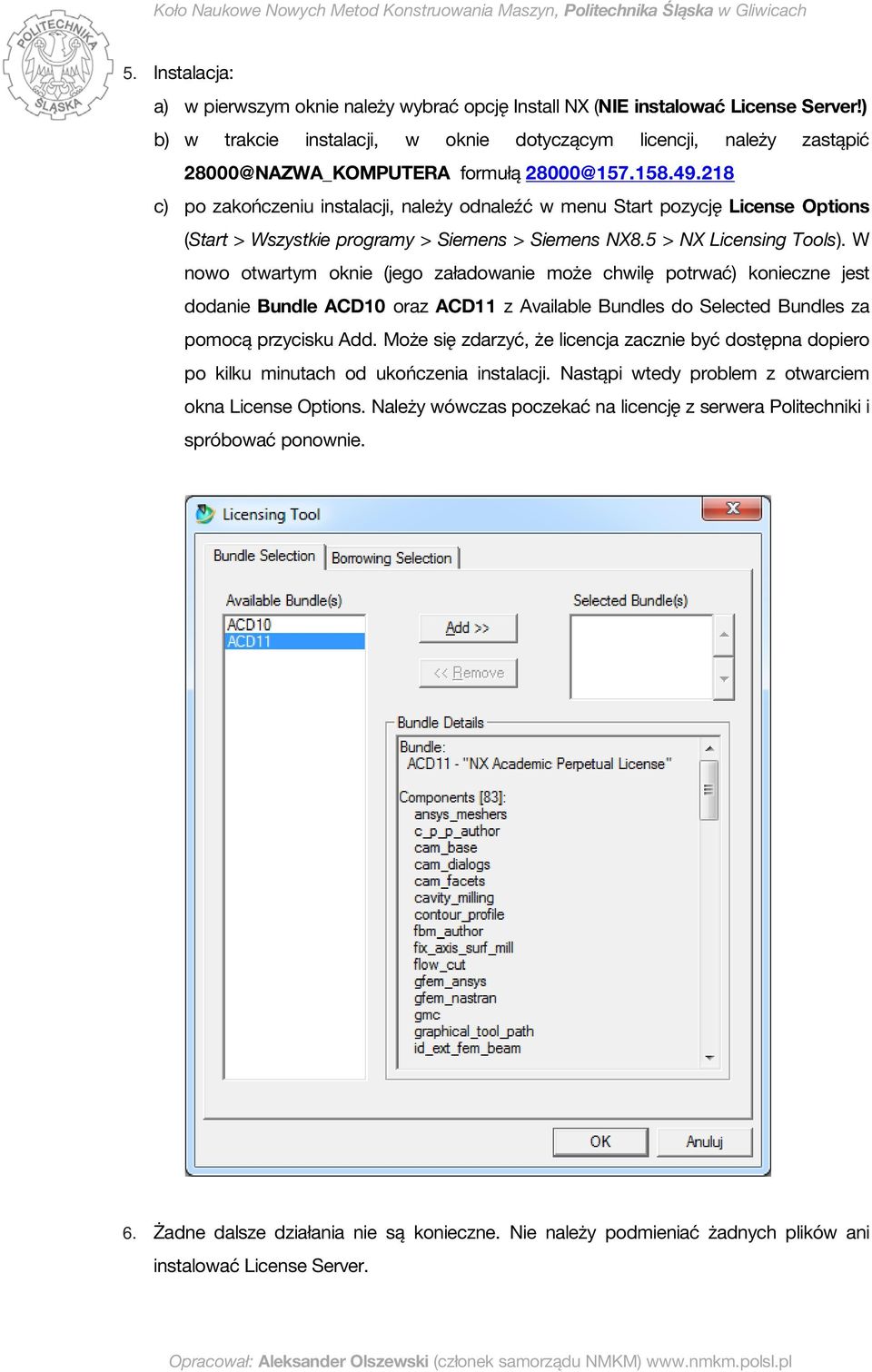The image size is (872, 1372).
Task: Click cavity_milling component entry
Action: pos(453,897)
